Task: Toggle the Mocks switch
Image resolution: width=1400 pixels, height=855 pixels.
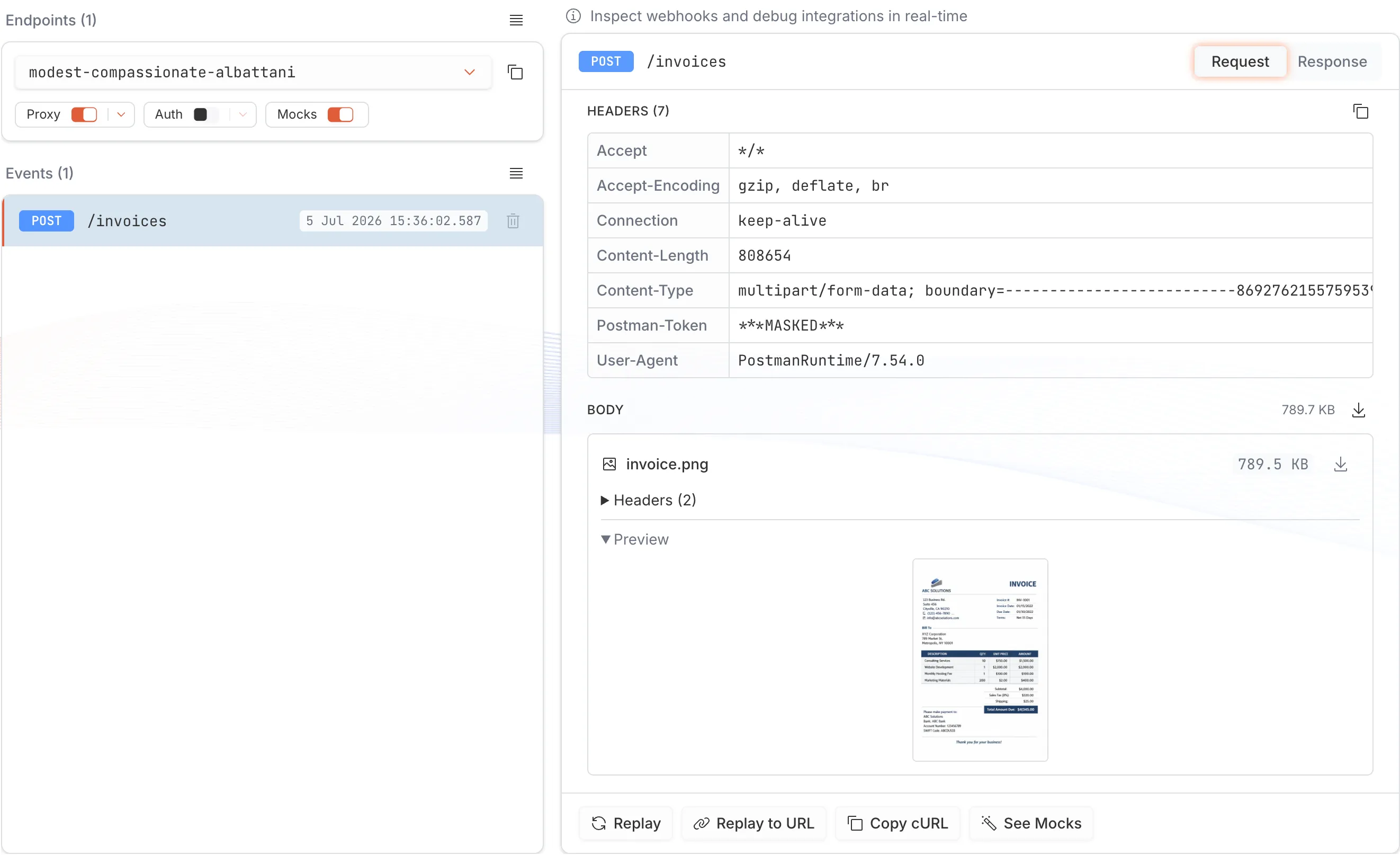Action: [x=340, y=115]
